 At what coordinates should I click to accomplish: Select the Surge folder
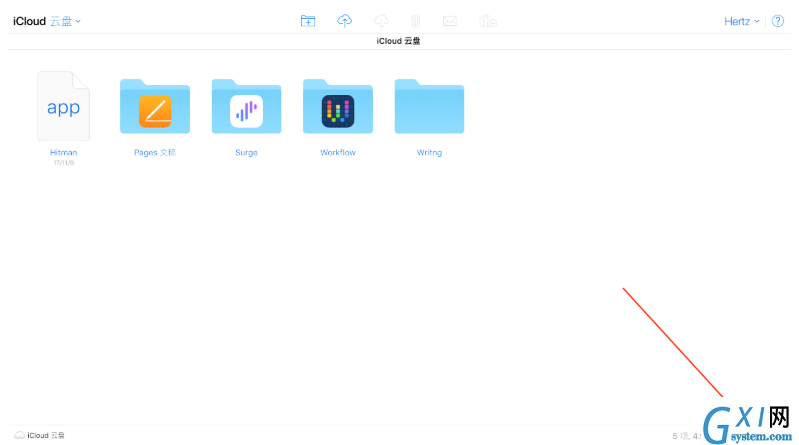(x=246, y=107)
